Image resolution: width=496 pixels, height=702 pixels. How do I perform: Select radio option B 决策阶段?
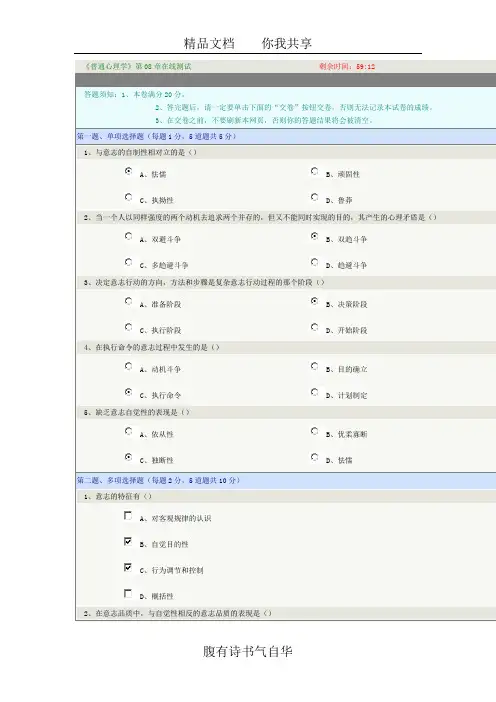point(315,301)
